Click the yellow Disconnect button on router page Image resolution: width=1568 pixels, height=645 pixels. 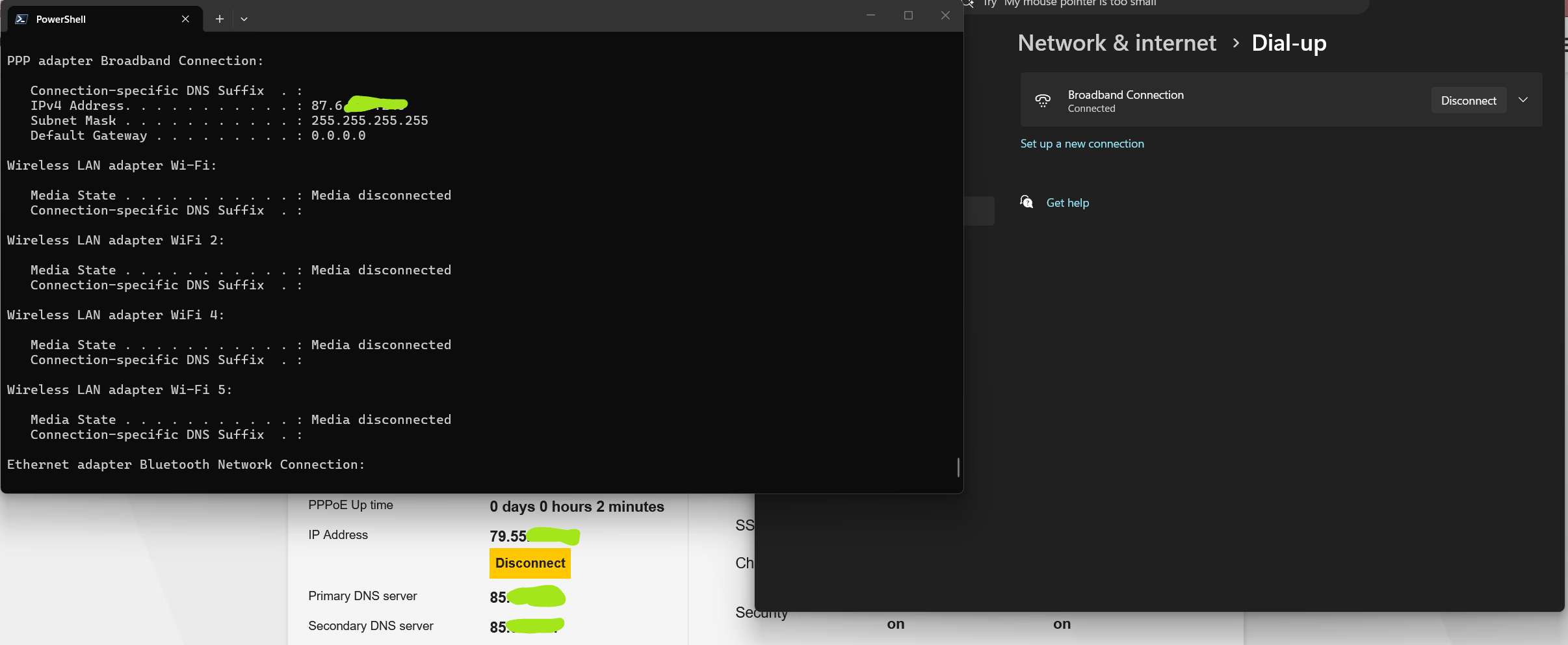coord(530,563)
